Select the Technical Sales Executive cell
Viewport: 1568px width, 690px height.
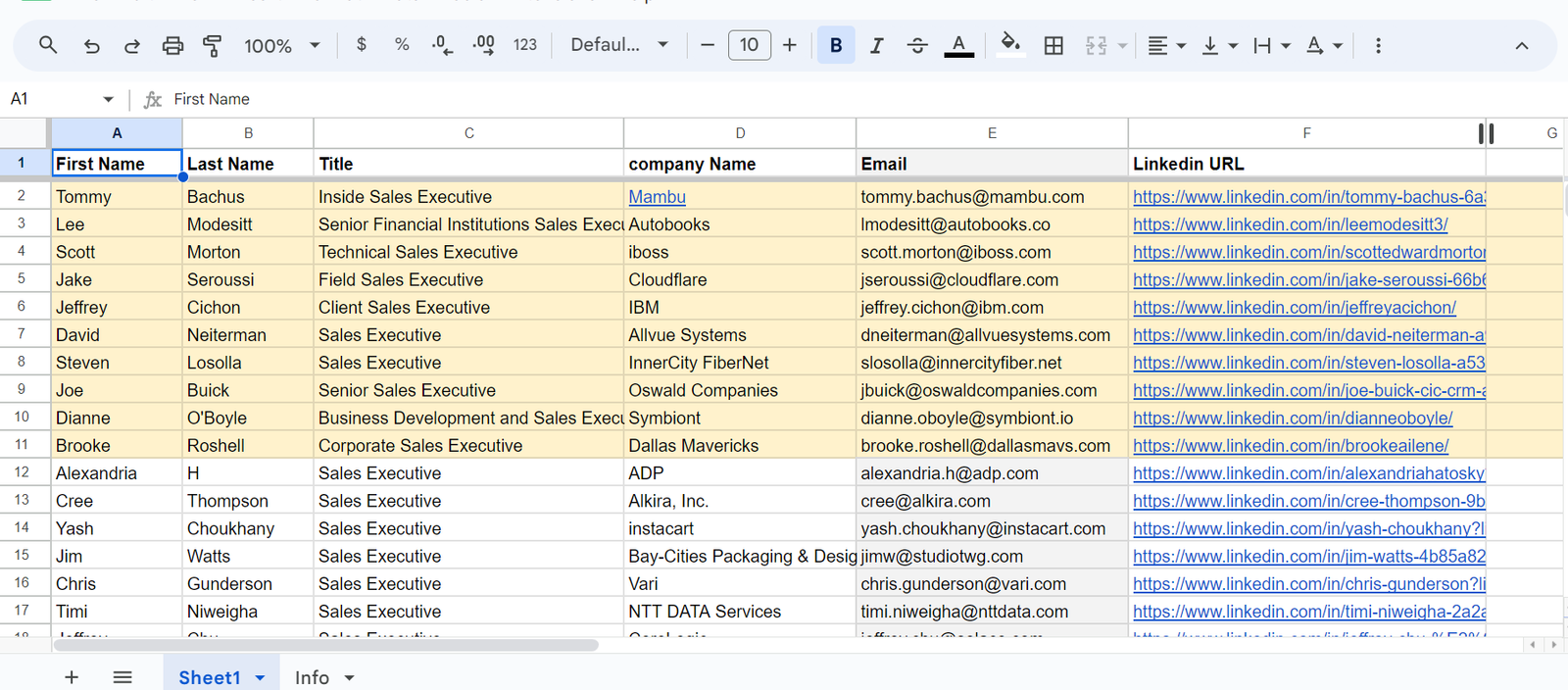pos(468,252)
